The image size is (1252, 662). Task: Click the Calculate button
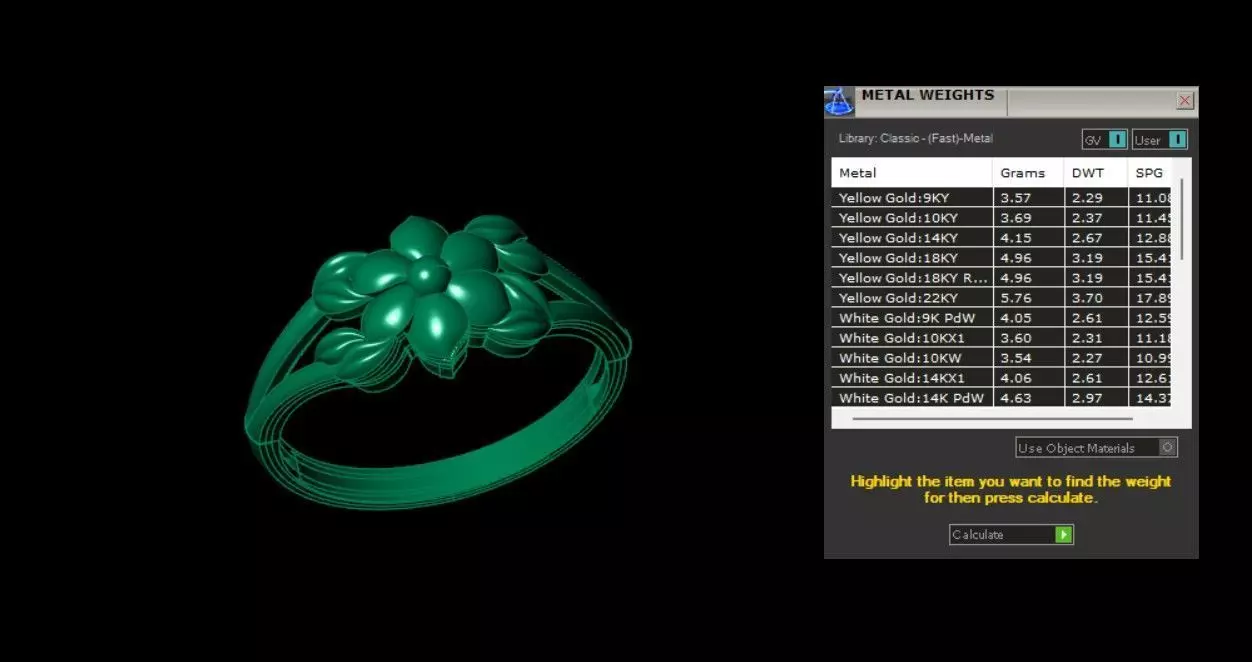coord(1011,535)
